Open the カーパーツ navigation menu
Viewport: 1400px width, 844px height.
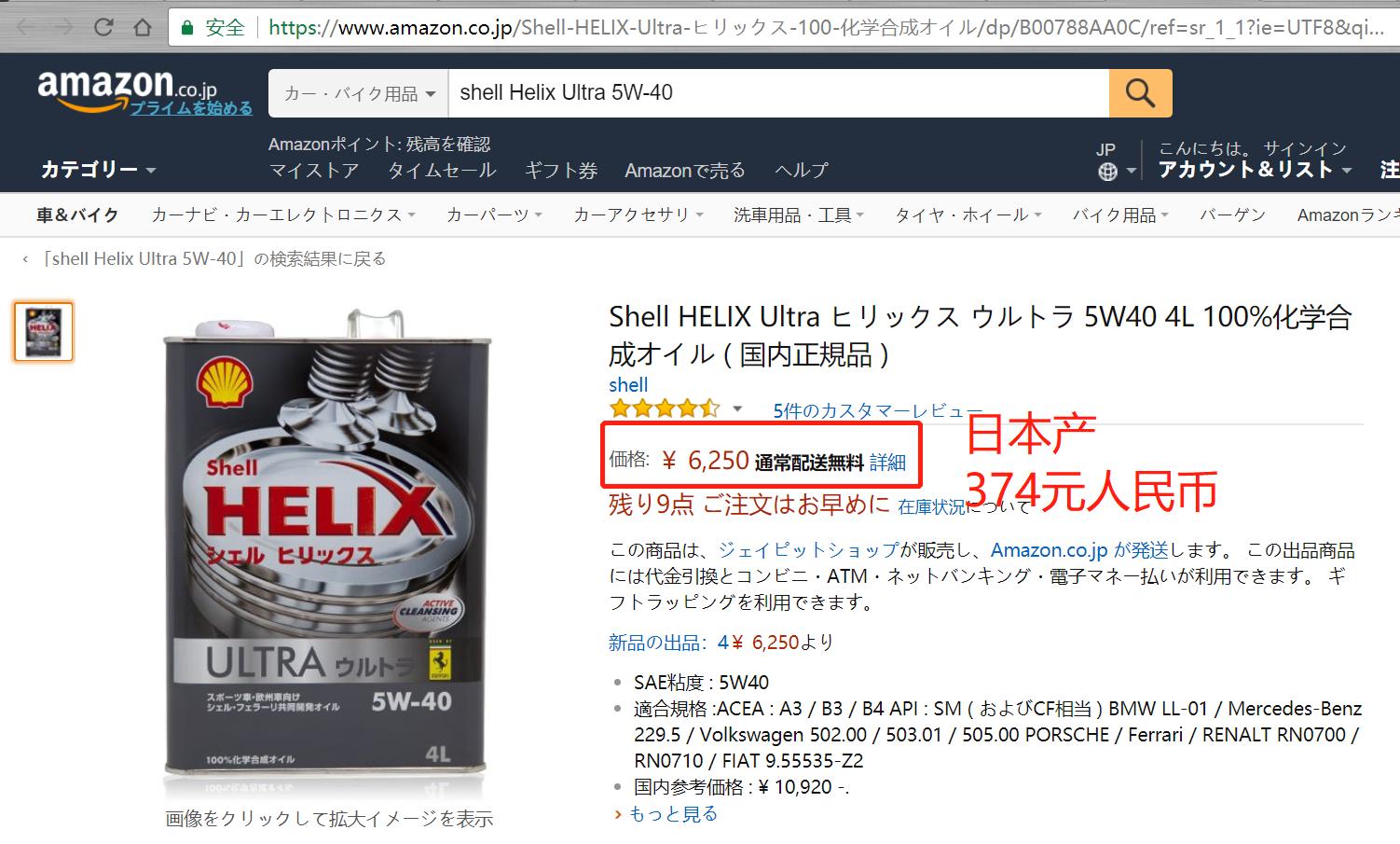[x=494, y=215]
